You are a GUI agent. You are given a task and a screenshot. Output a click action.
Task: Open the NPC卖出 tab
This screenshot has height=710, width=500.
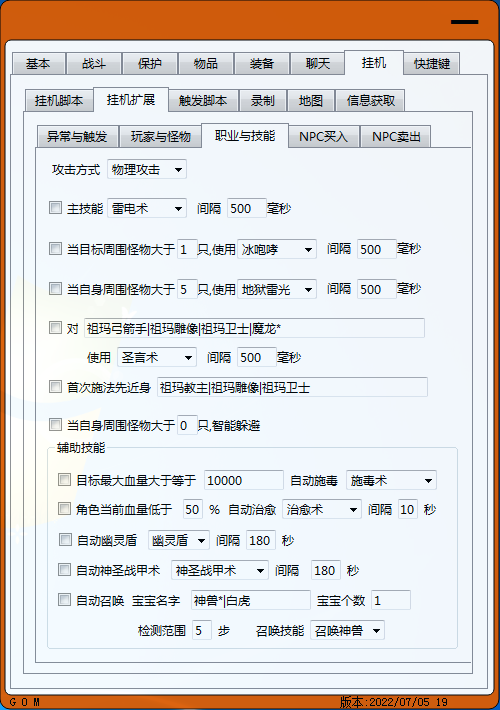(396, 137)
